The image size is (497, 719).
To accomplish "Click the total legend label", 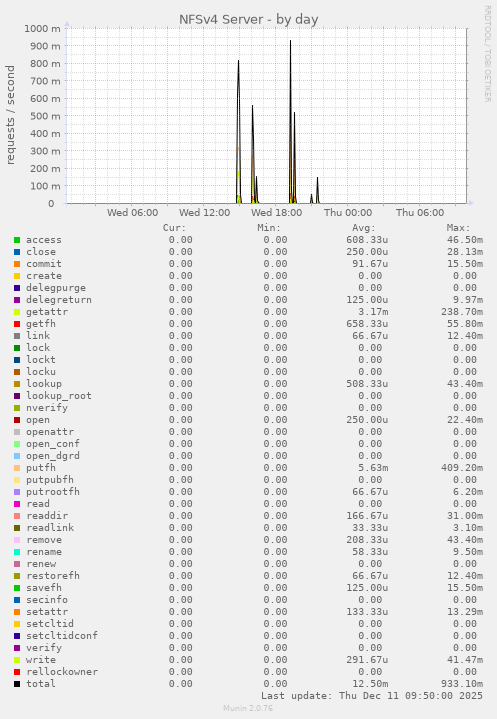I will click(x=41, y=684).
